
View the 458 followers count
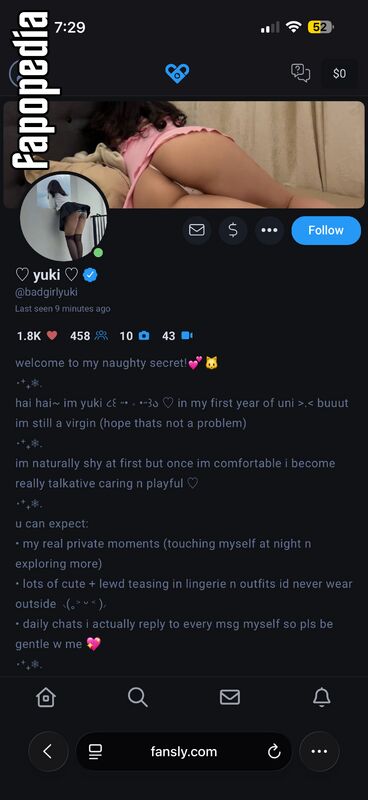[x=89, y=336]
